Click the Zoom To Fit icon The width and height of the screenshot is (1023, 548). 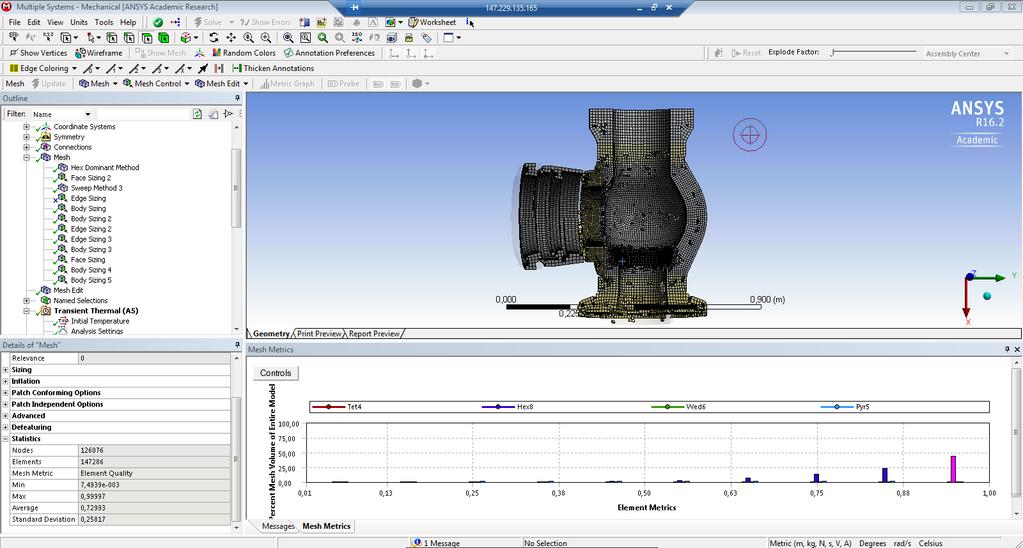[288, 37]
